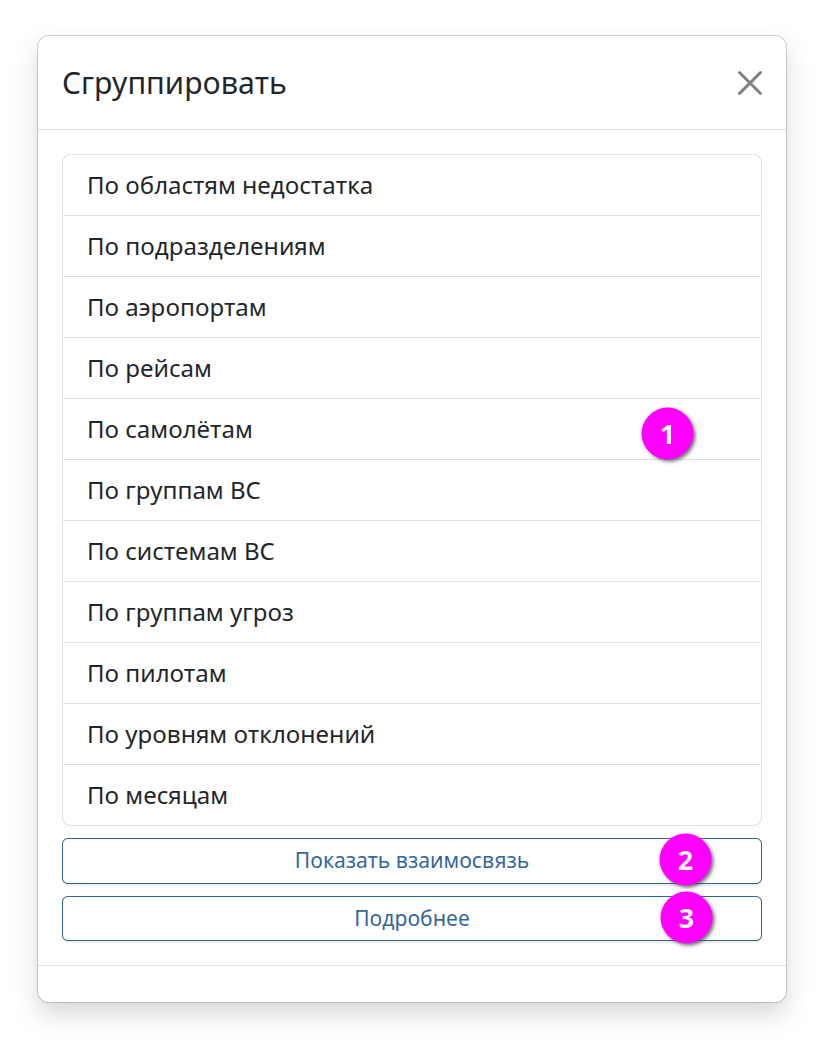Close the Сгруппировать dialog with the X
Screen dimensions: 818x1040
749,84
